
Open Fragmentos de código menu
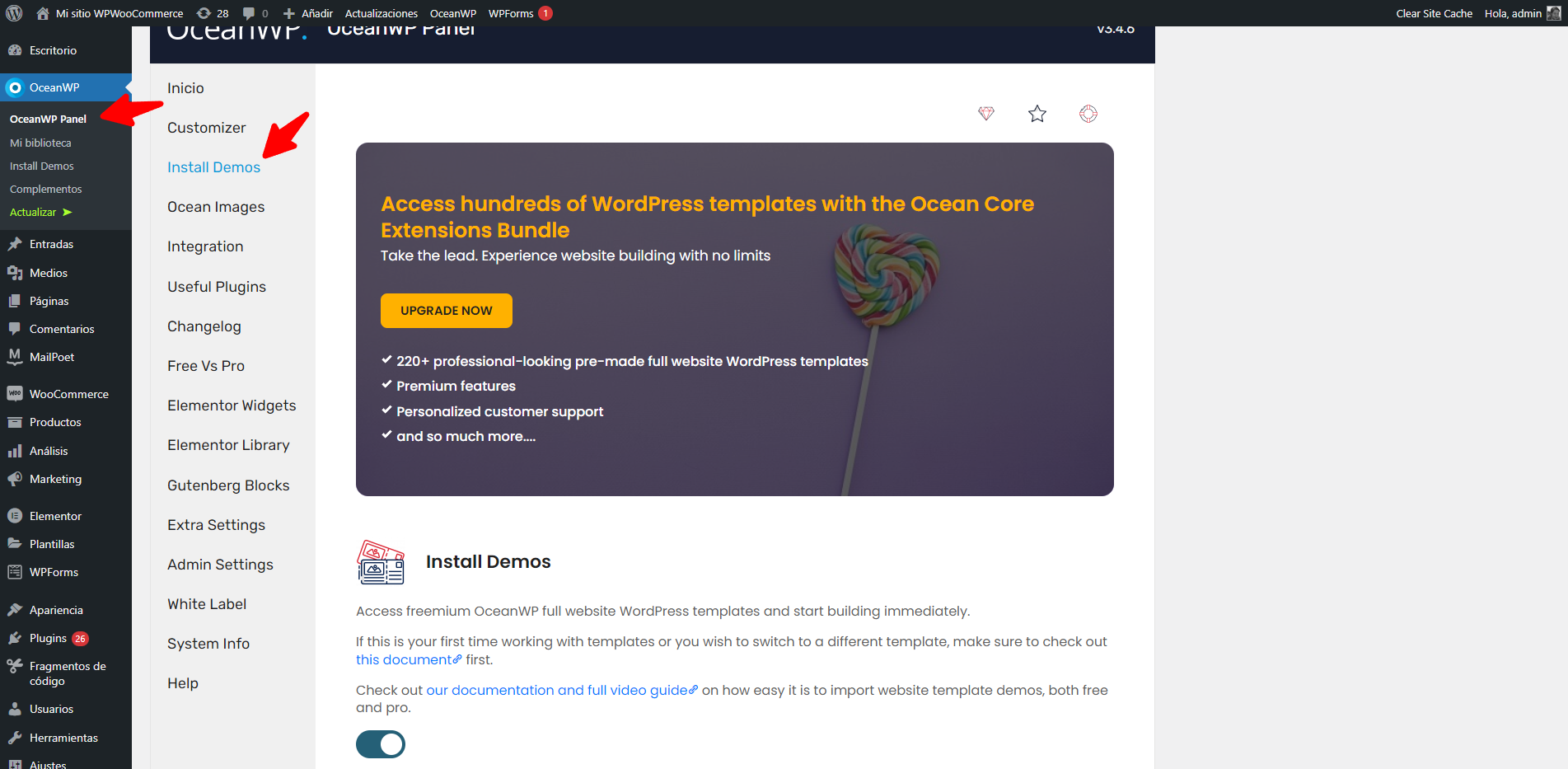[68, 673]
